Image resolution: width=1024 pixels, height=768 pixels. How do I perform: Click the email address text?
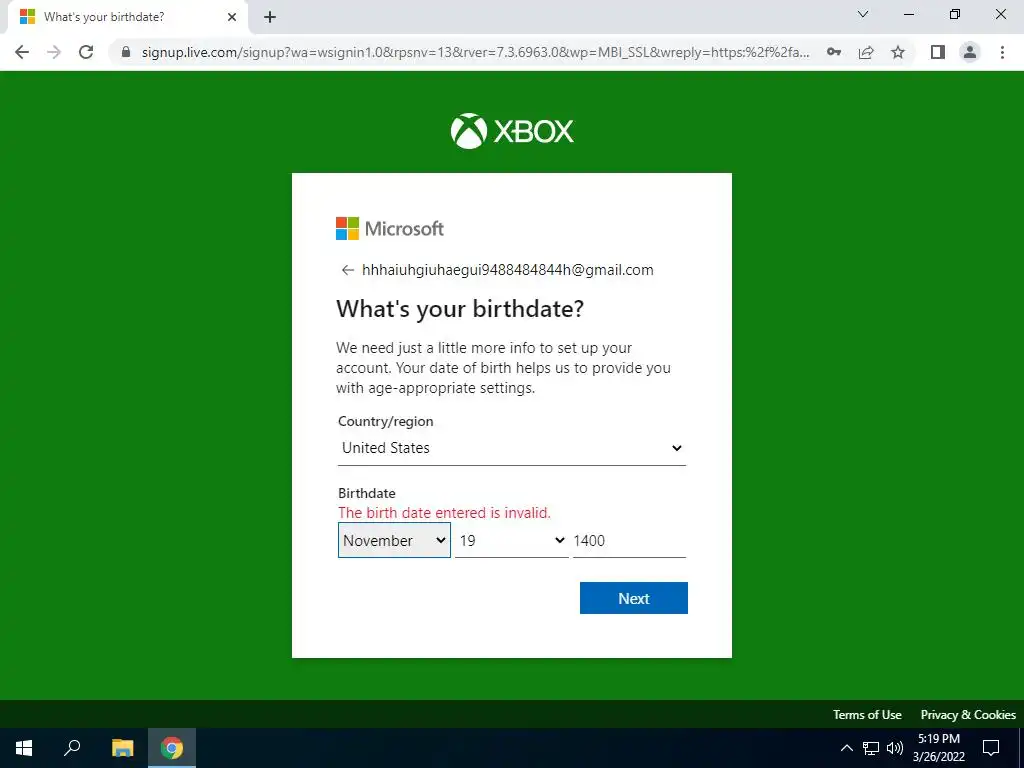click(507, 270)
